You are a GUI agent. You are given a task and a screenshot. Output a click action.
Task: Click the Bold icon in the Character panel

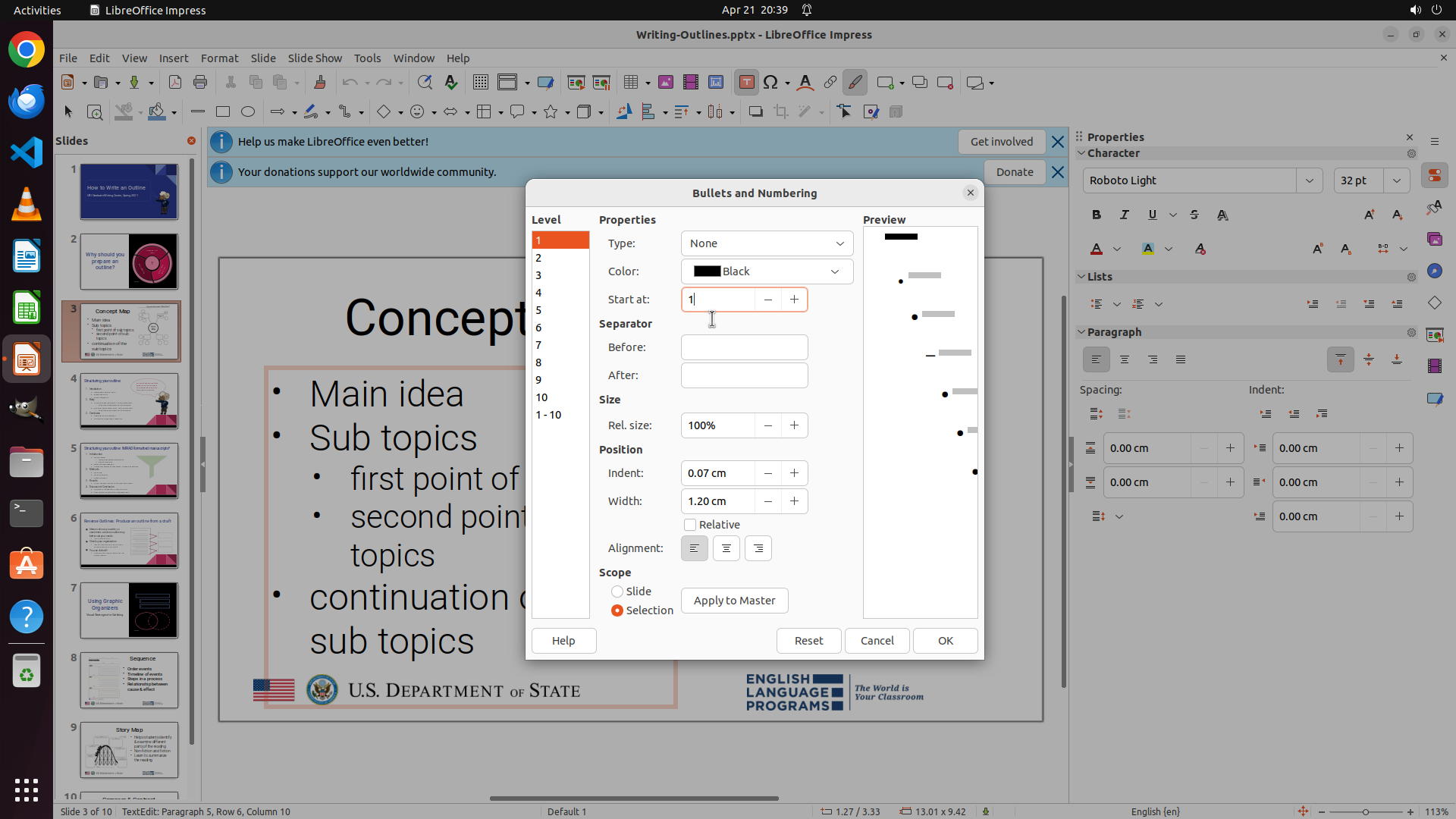pyautogui.click(x=1096, y=215)
